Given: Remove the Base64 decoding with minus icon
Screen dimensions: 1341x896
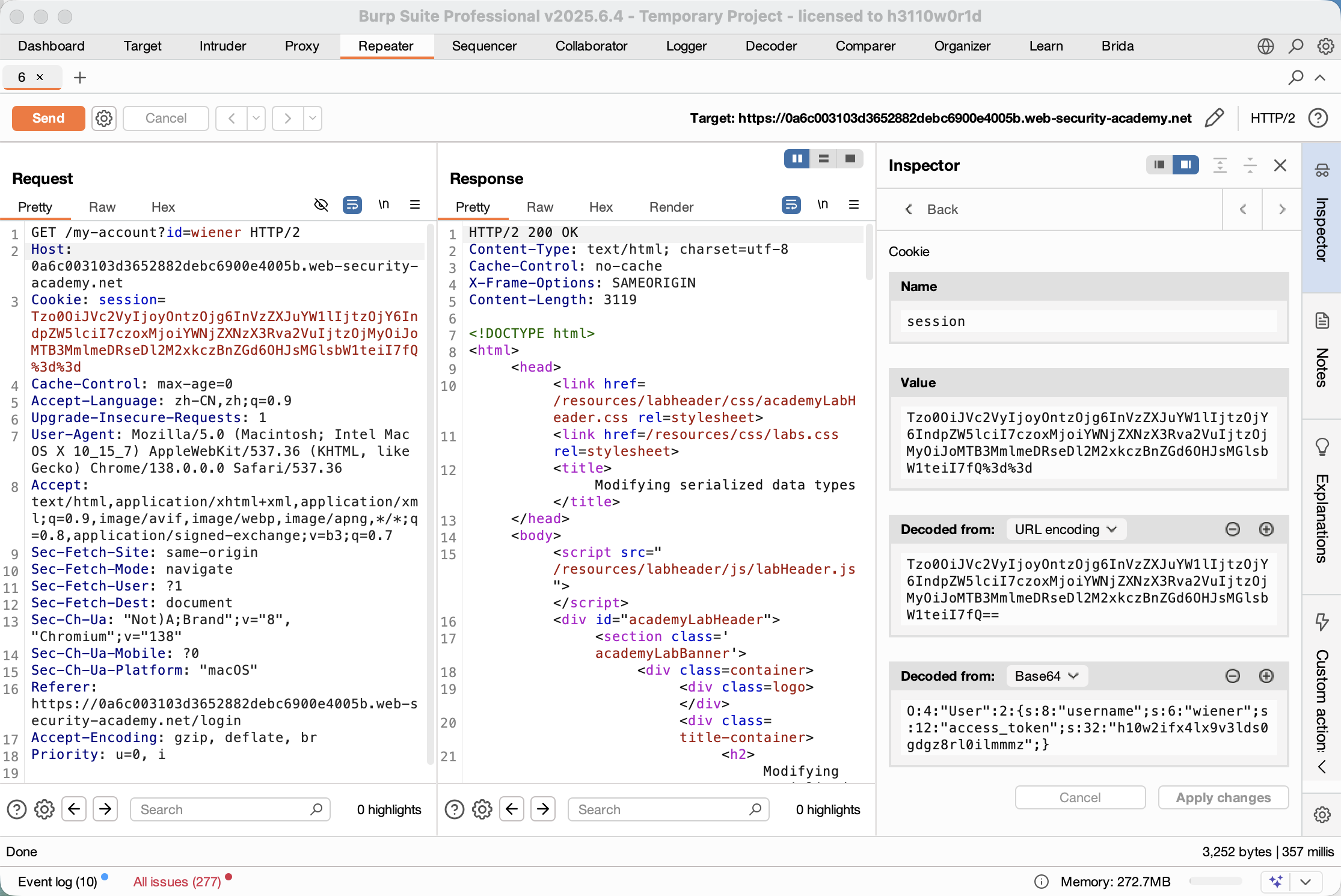Looking at the screenshot, I should 1232,676.
